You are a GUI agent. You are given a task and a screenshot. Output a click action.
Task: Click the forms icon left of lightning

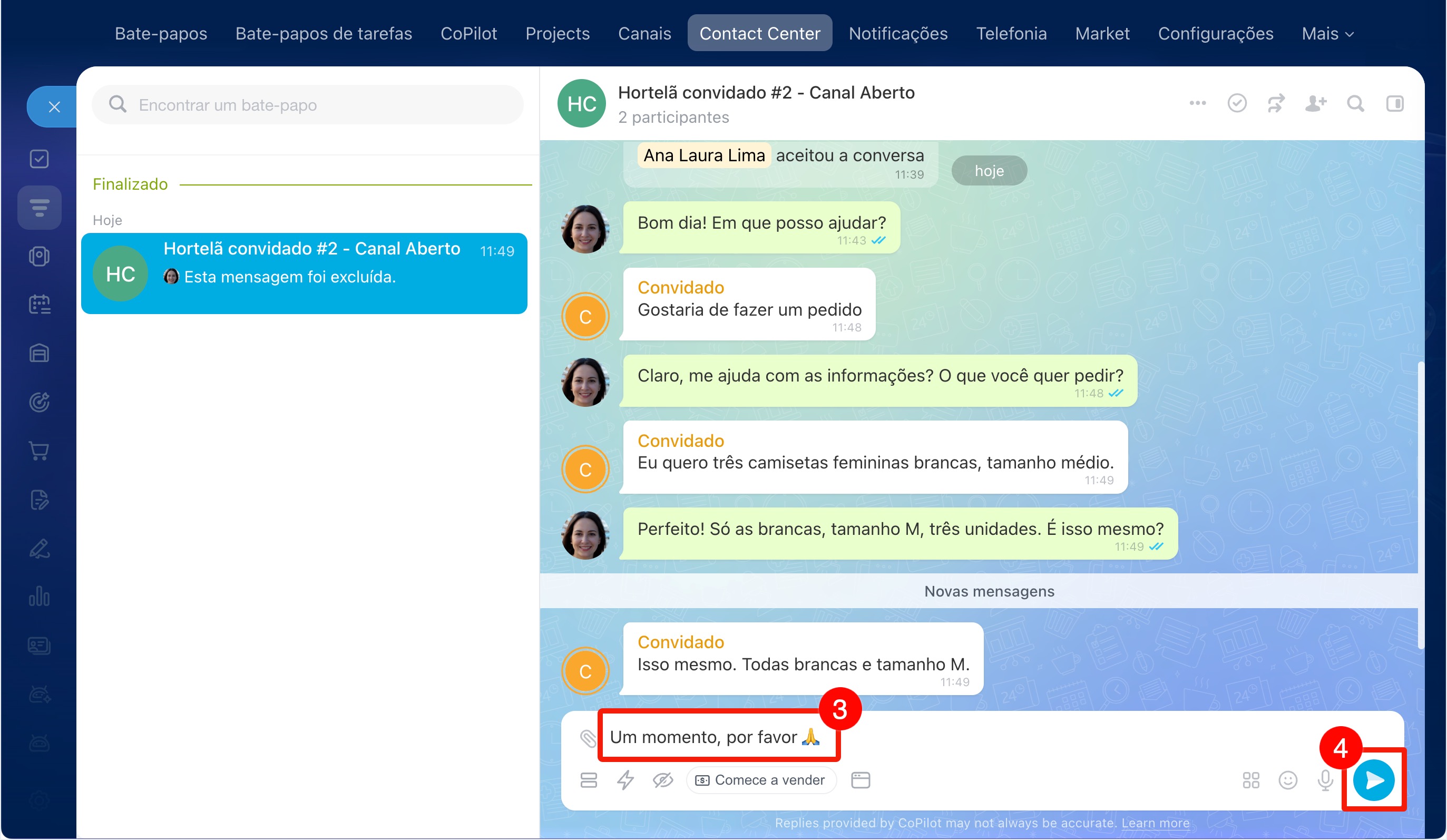[x=589, y=780]
